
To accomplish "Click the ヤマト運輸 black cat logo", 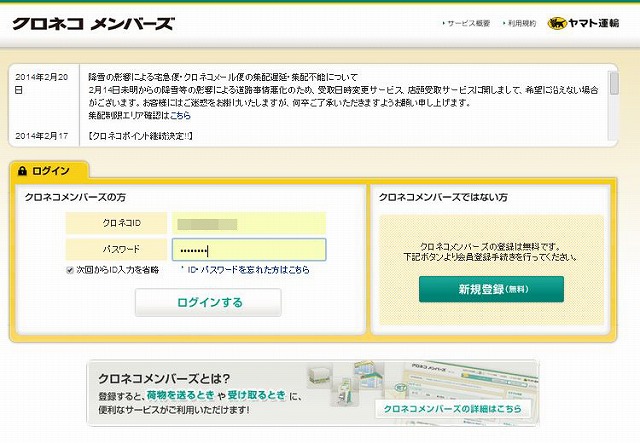I will point(583,23).
